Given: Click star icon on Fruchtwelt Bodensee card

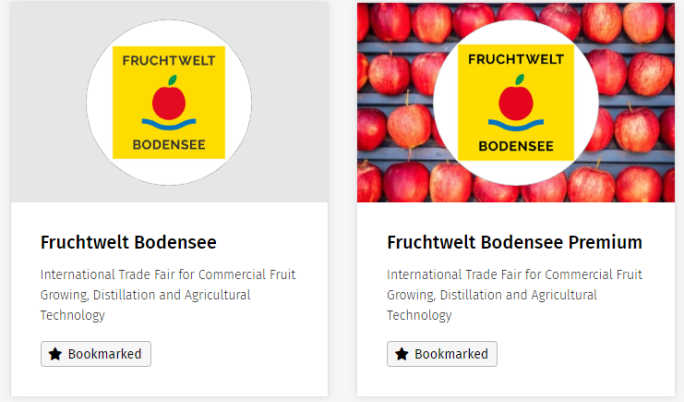Looking at the screenshot, I should click(55, 354).
